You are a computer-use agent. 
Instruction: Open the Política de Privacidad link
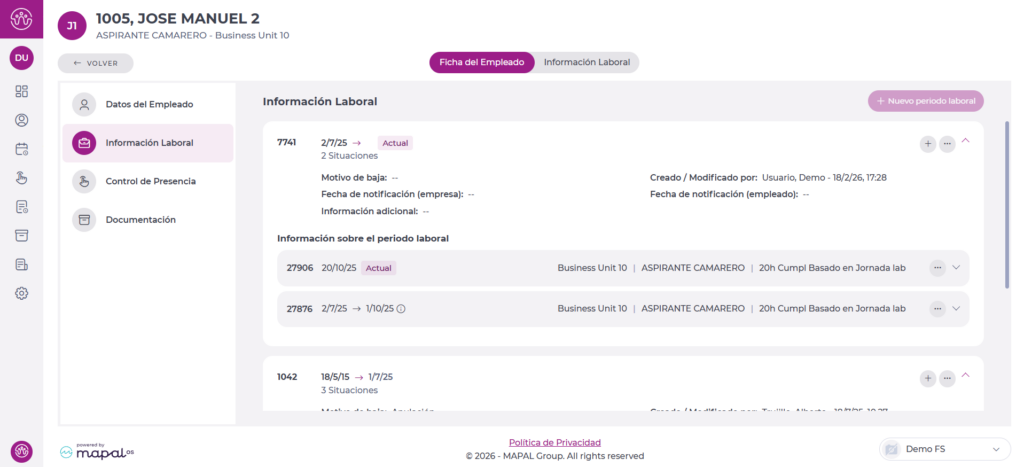[555, 442]
